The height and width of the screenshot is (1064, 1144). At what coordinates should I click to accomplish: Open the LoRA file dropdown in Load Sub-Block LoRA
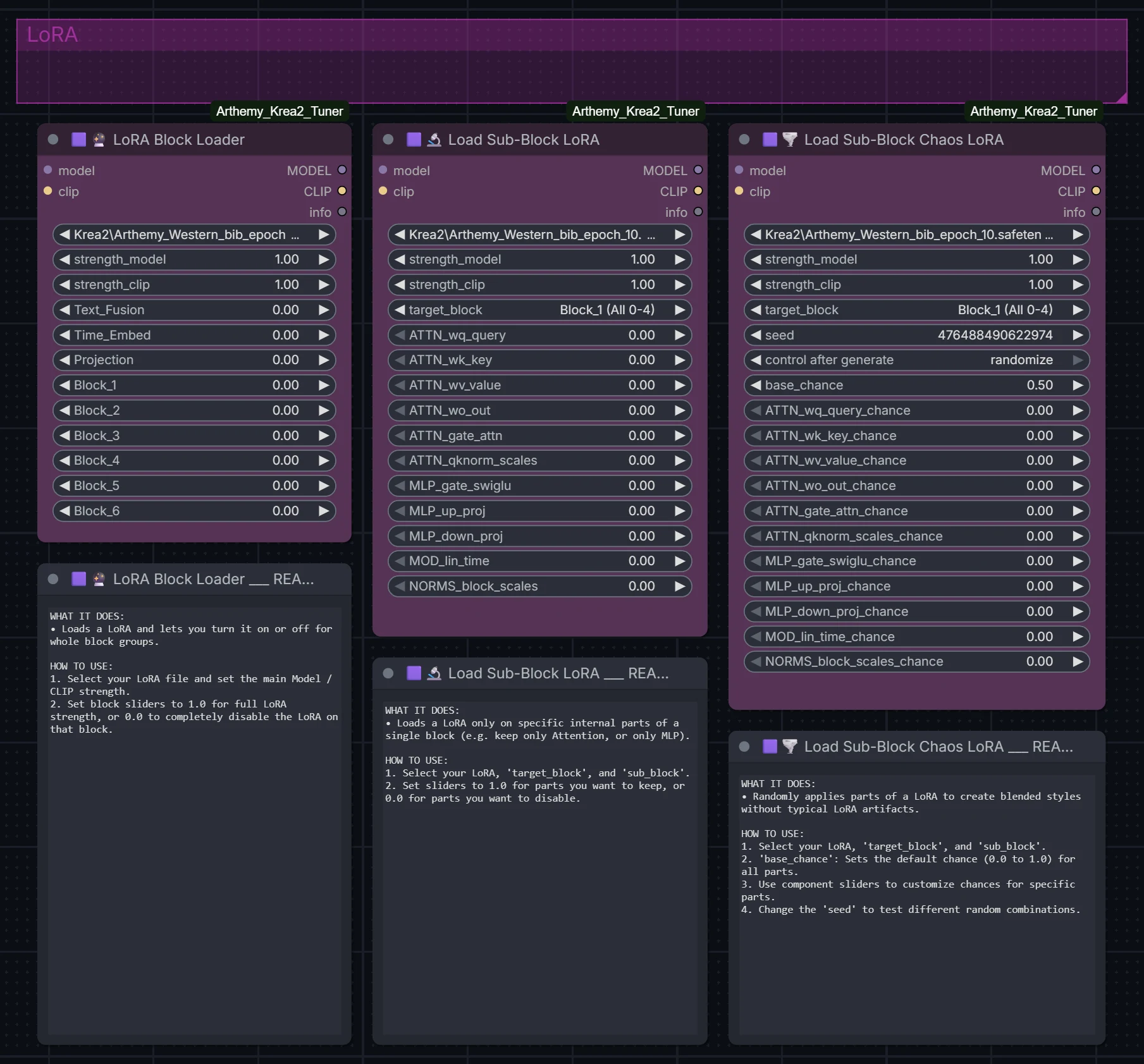[539, 235]
